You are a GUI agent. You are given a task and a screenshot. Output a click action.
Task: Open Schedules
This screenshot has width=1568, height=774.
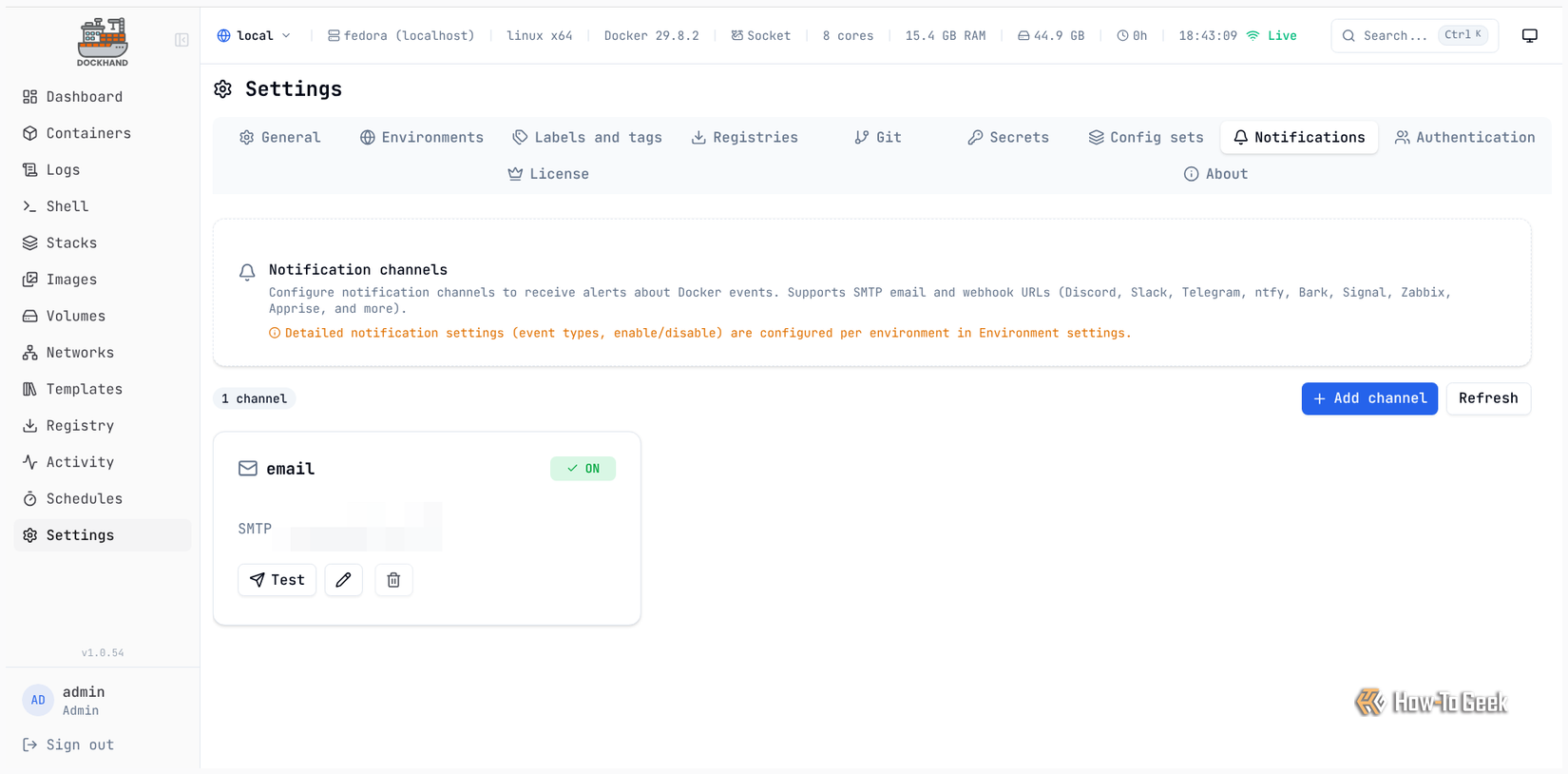pyautogui.click(x=102, y=499)
